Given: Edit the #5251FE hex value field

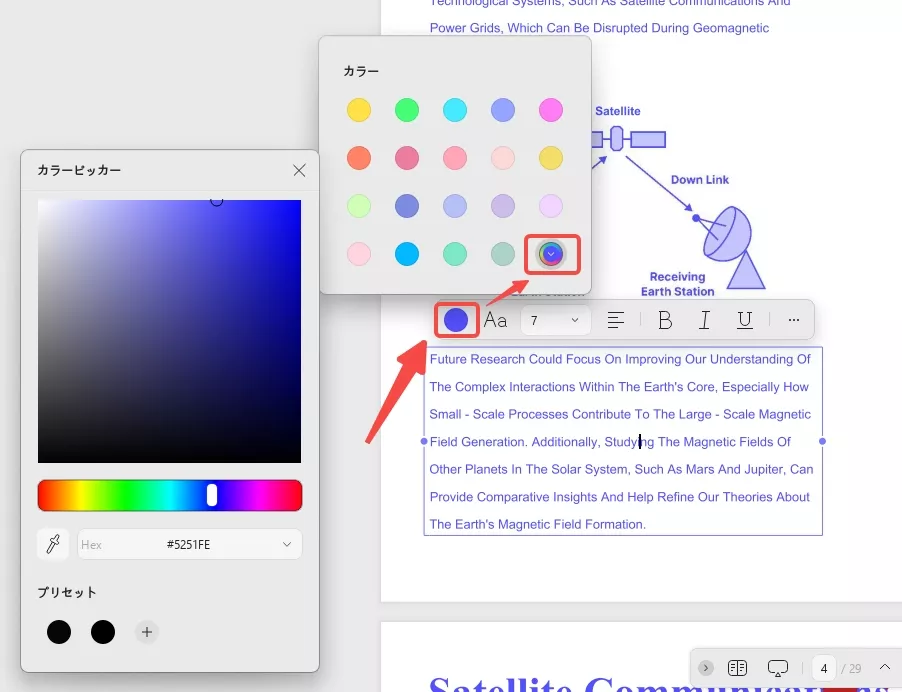Looking at the screenshot, I should point(188,544).
